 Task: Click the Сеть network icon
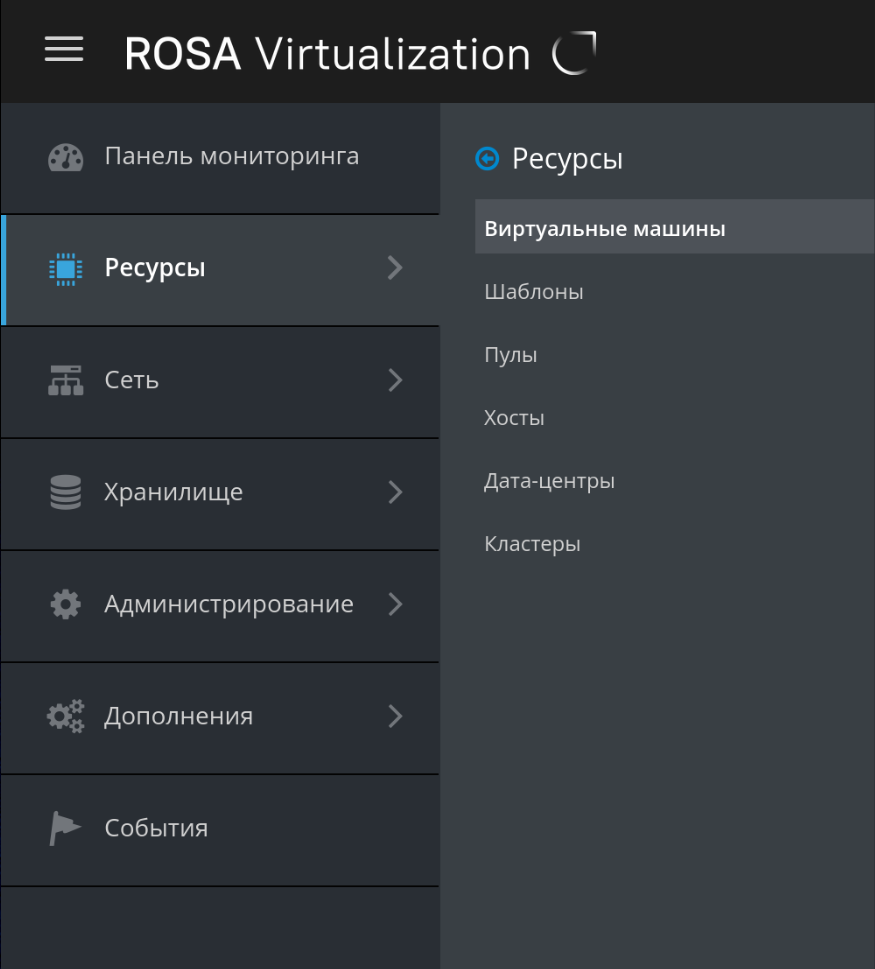tap(66, 381)
